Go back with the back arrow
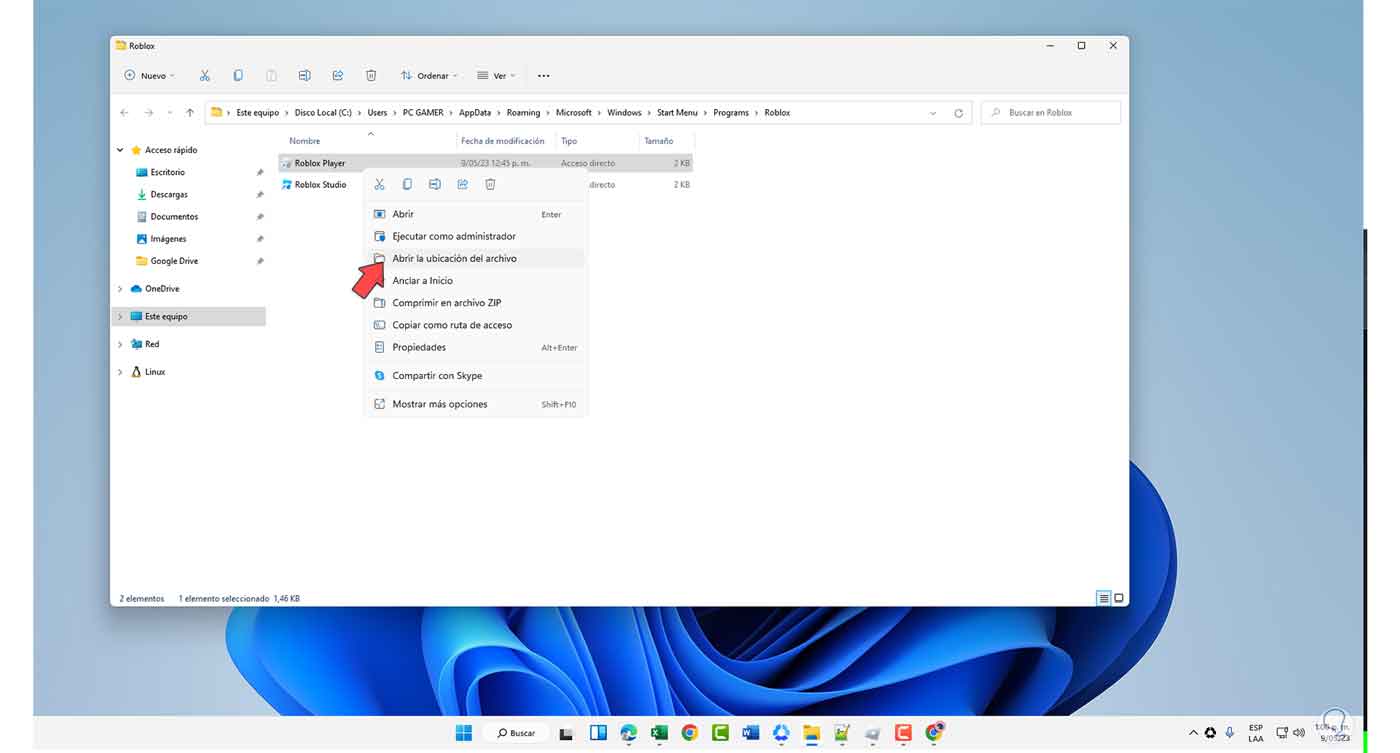Viewport: 1400px width, 753px height. [x=124, y=113]
